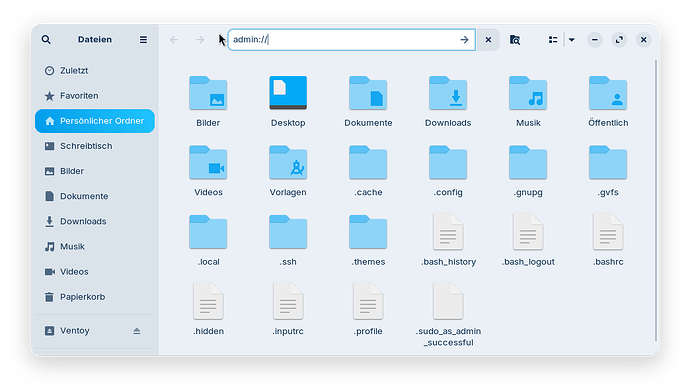Select the .ssh folder
This screenshot has height=392, width=690.
point(288,232)
